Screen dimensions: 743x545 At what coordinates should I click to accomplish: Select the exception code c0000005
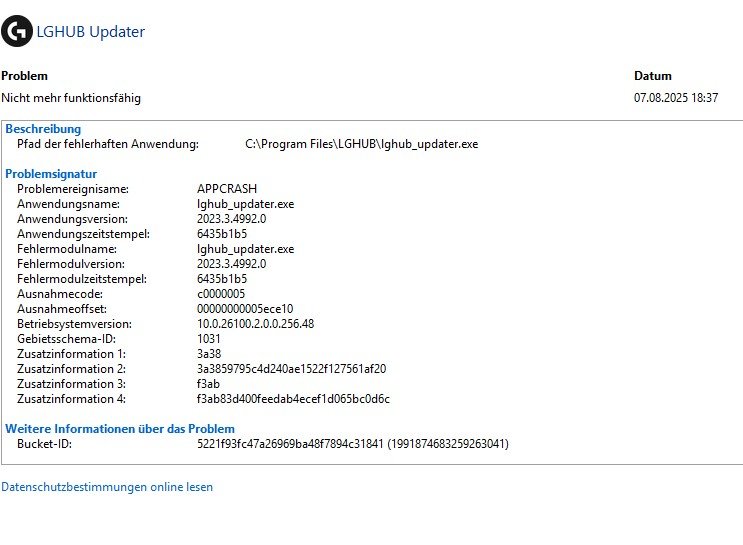pos(221,294)
